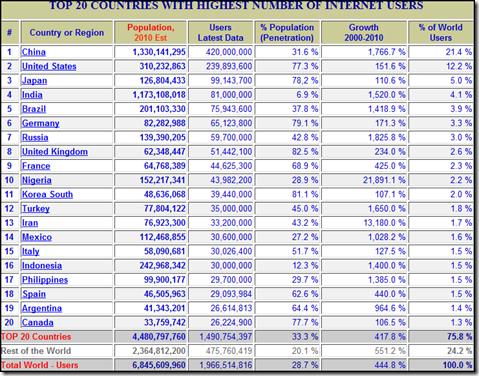The image size is (479, 376).
Task: Click the Total World - Users label
Action: (39, 365)
